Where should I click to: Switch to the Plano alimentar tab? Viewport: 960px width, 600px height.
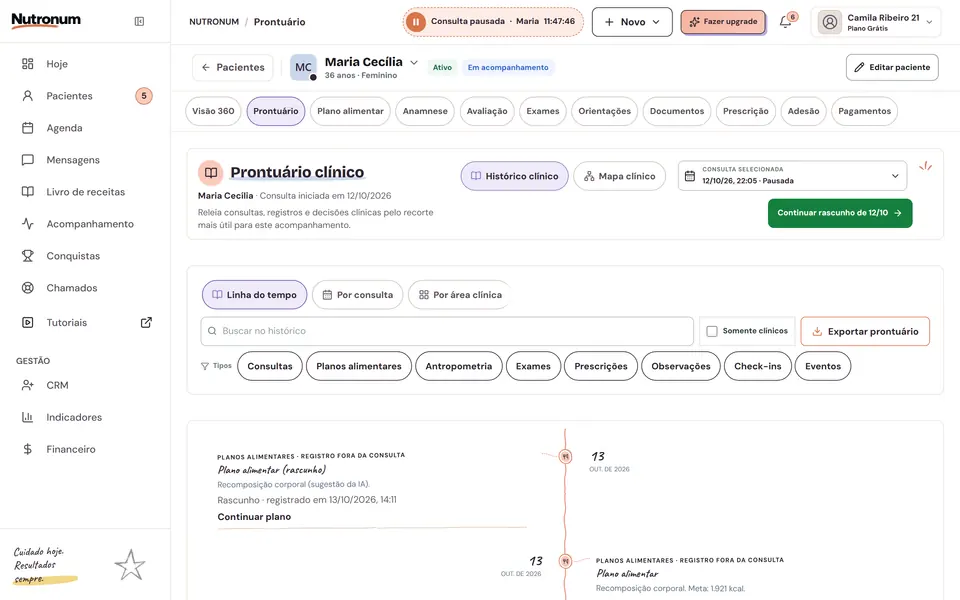350,111
